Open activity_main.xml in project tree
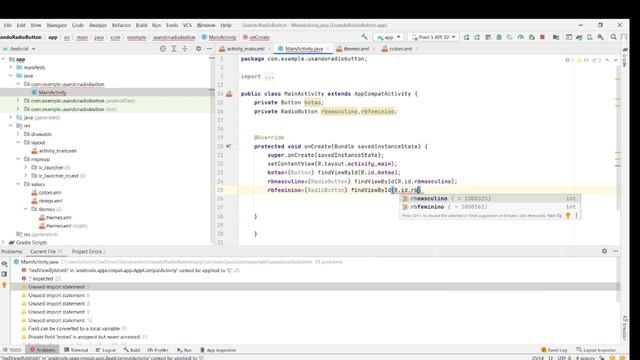 click(x=58, y=151)
